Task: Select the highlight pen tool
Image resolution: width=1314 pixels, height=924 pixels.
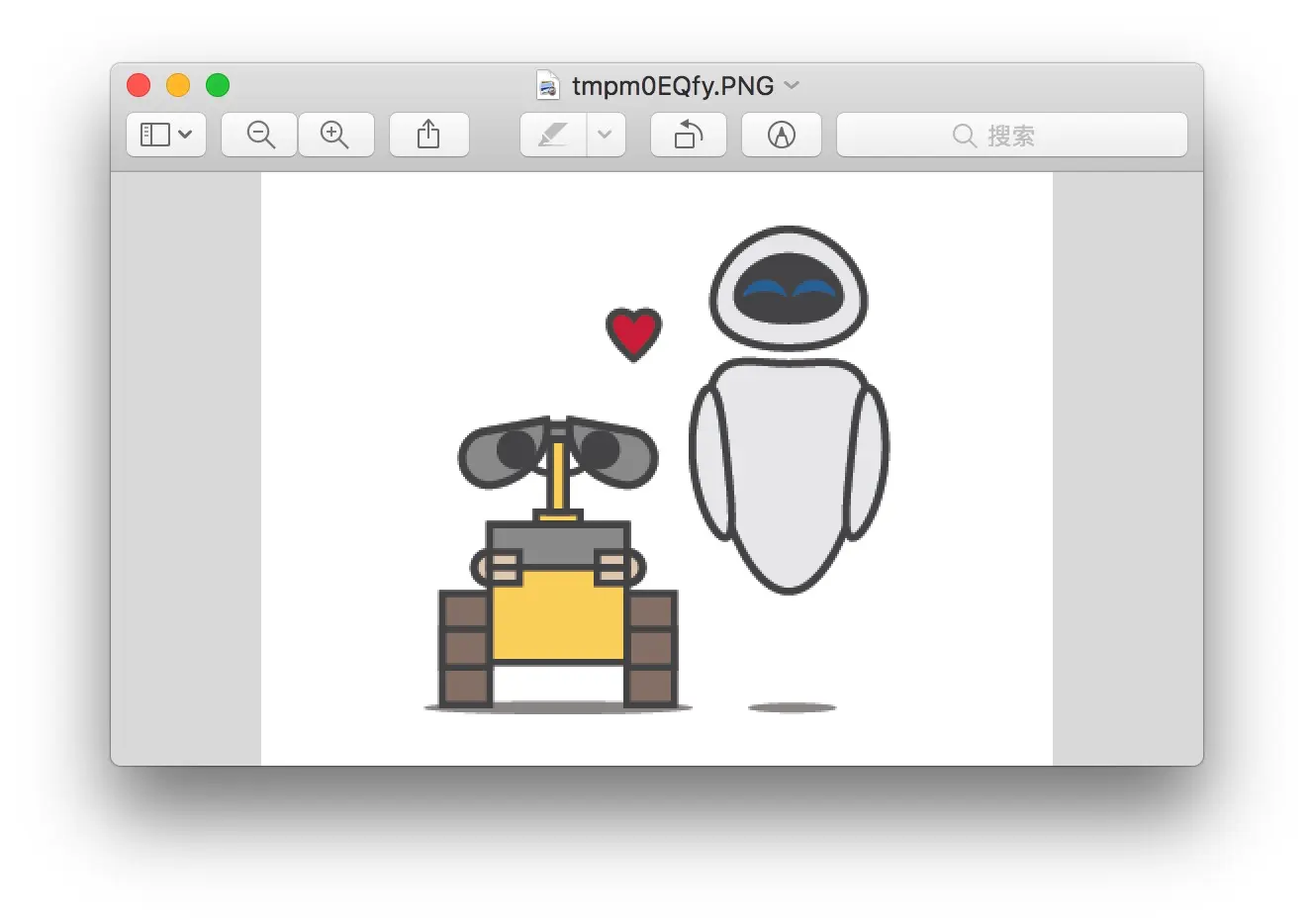Action: point(553,135)
